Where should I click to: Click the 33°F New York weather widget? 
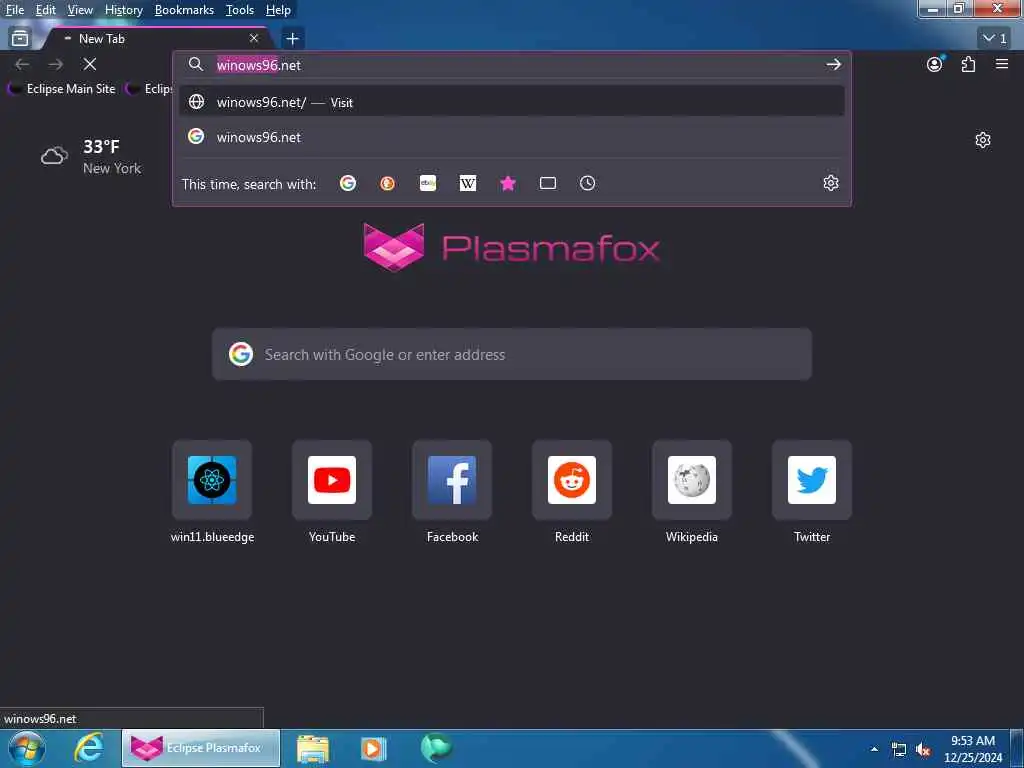(x=91, y=157)
